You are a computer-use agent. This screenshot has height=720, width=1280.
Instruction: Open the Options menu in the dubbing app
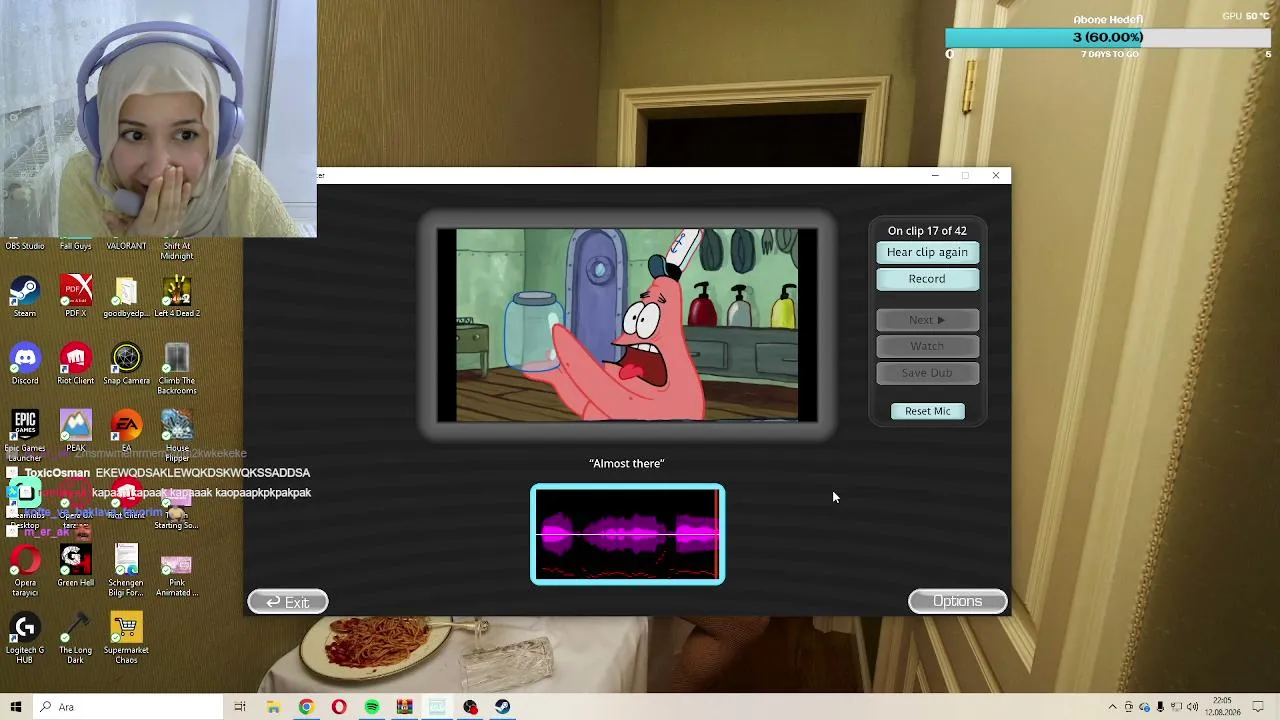click(x=958, y=601)
